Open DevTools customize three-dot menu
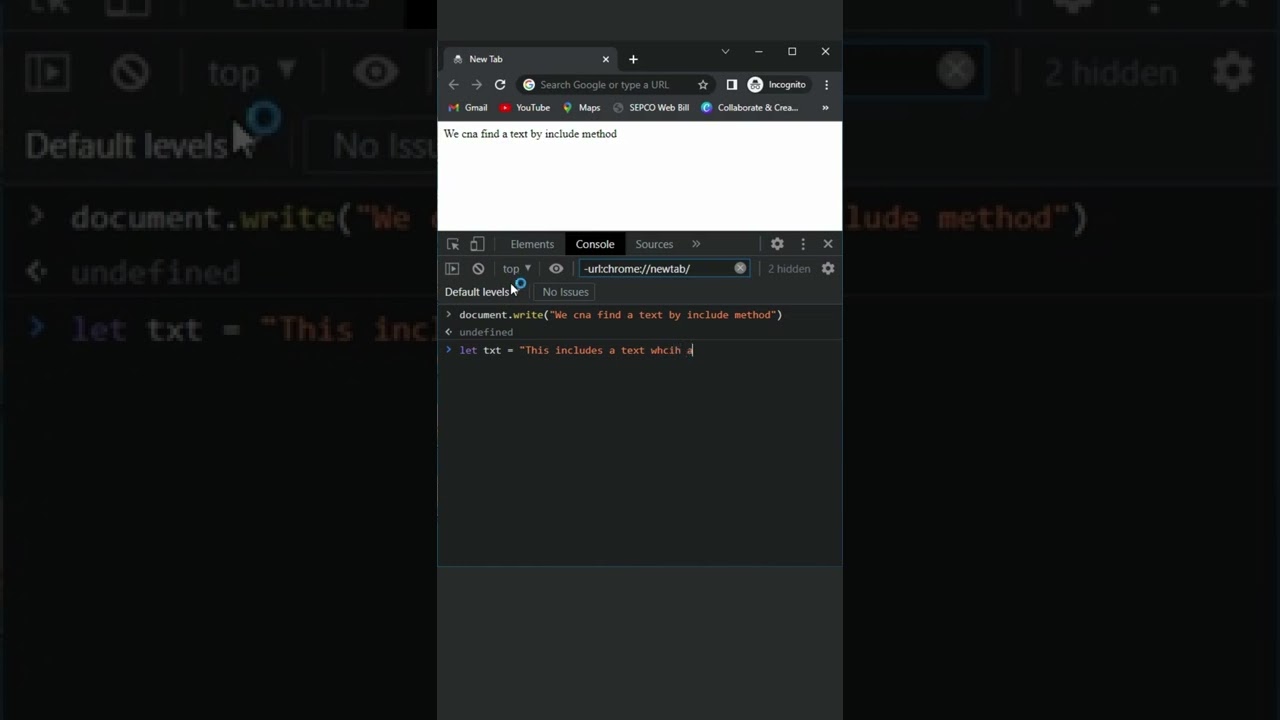The height and width of the screenshot is (720, 1280). point(803,244)
